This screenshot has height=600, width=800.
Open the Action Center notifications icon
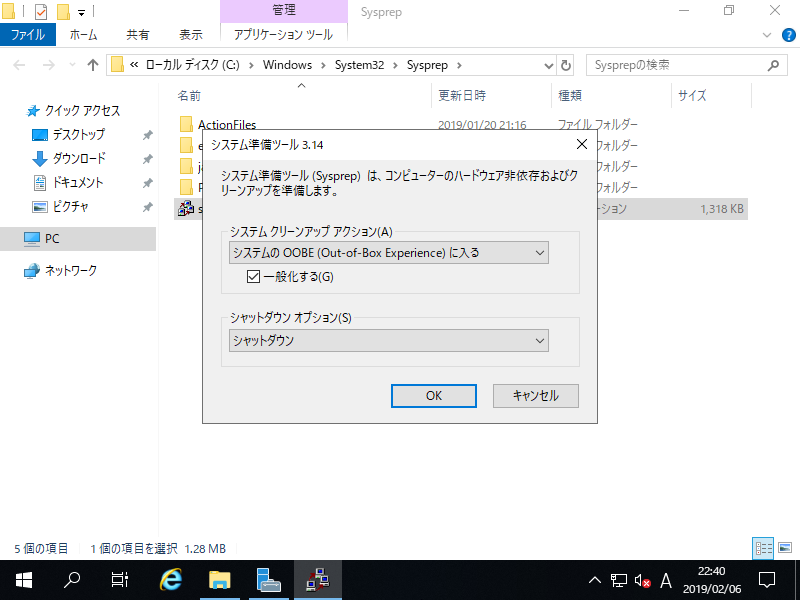(767, 580)
